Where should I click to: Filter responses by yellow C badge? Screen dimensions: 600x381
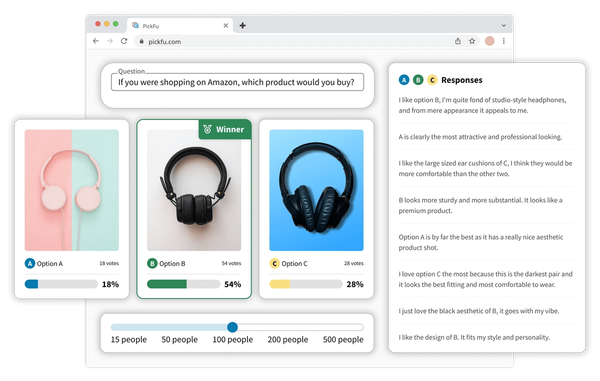click(x=432, y=80)
